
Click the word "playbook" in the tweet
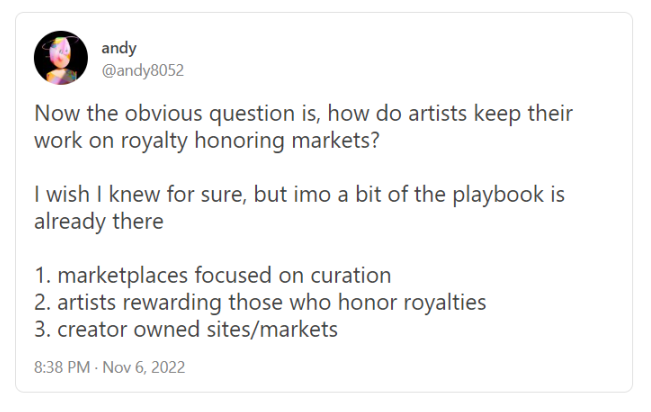pos(498,195)
